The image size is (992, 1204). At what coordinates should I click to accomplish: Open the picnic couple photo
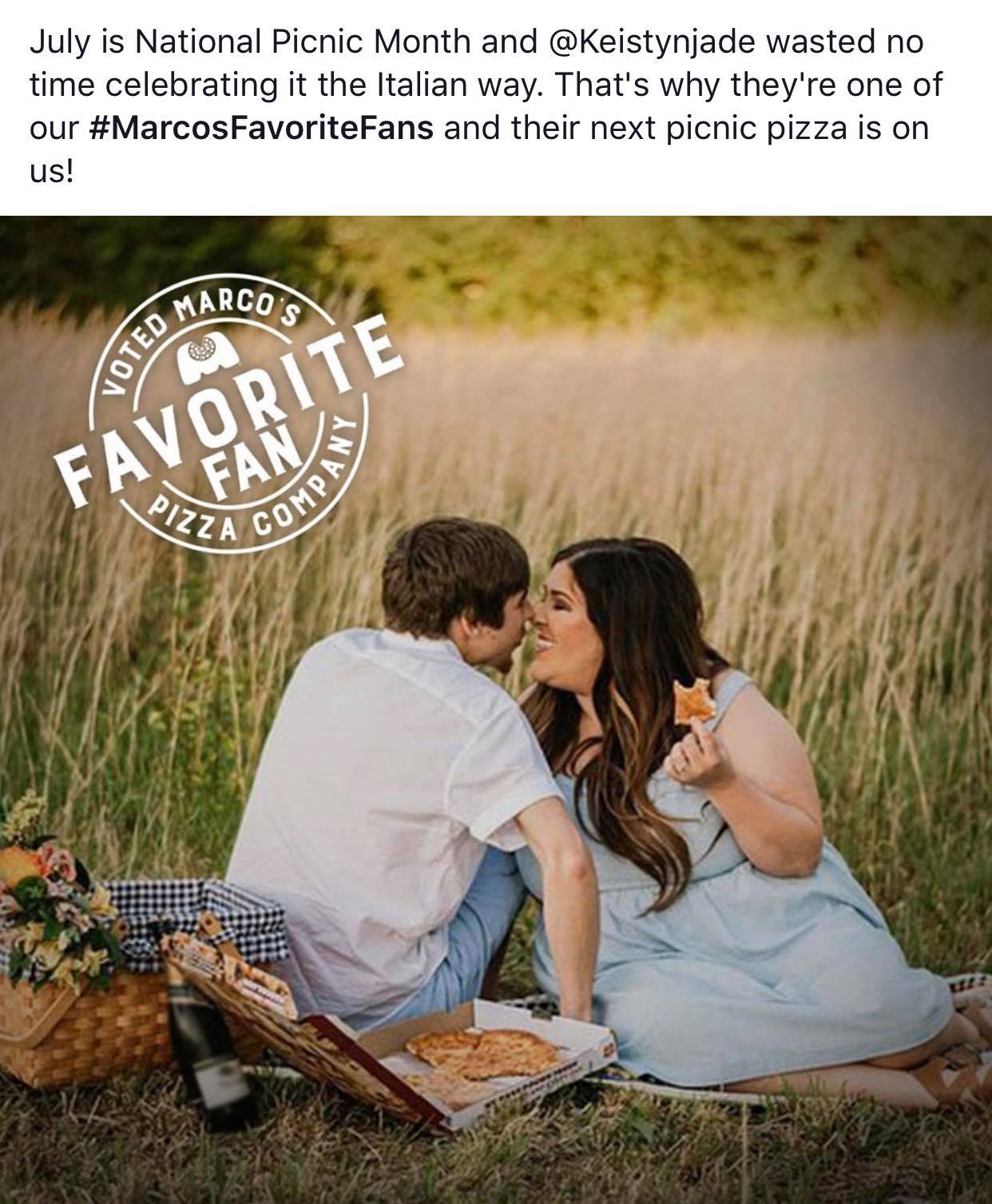pyautogui.click(x=496, y=709)
